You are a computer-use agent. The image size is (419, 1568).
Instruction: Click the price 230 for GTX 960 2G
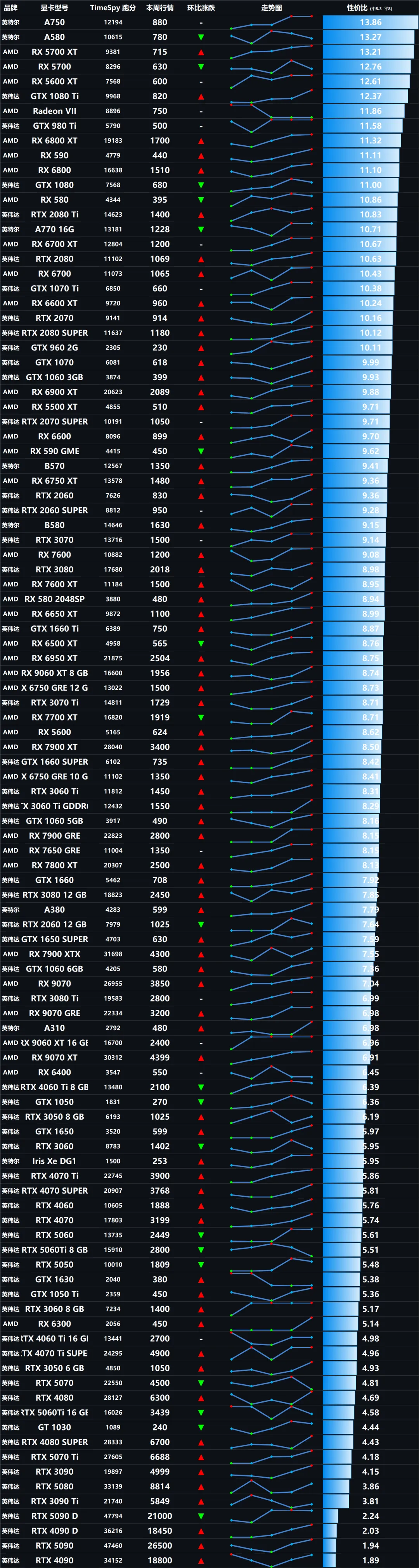159,348
